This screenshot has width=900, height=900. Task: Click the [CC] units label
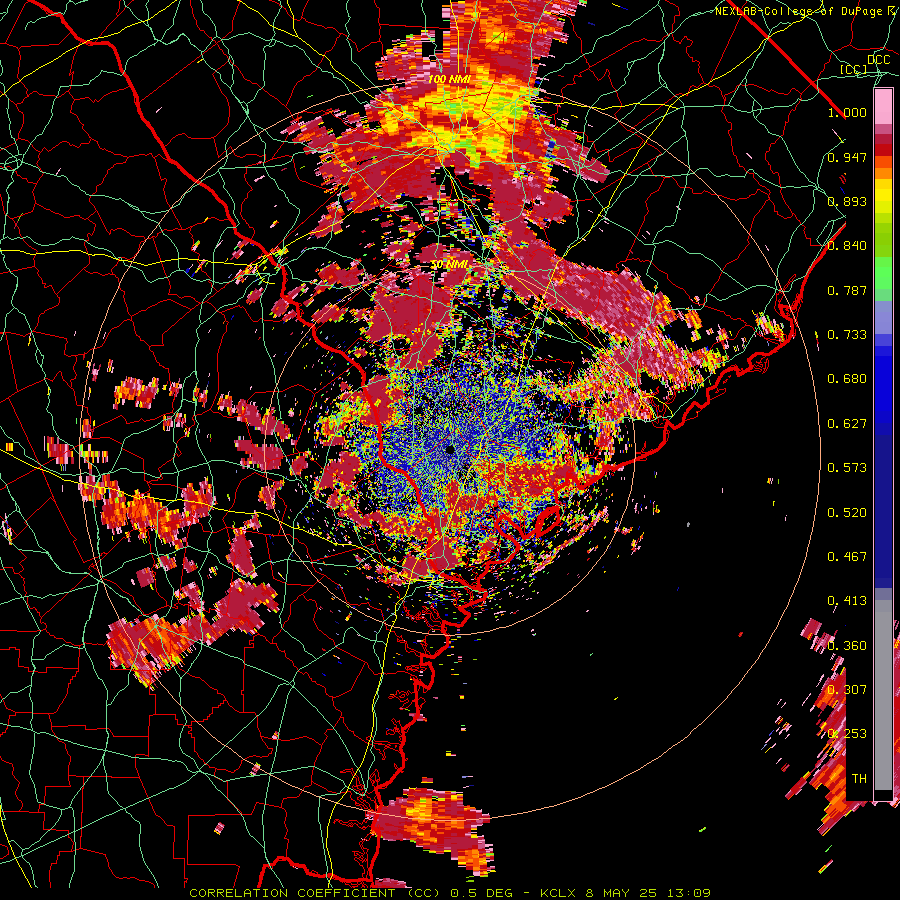click(x=854, y=69)
